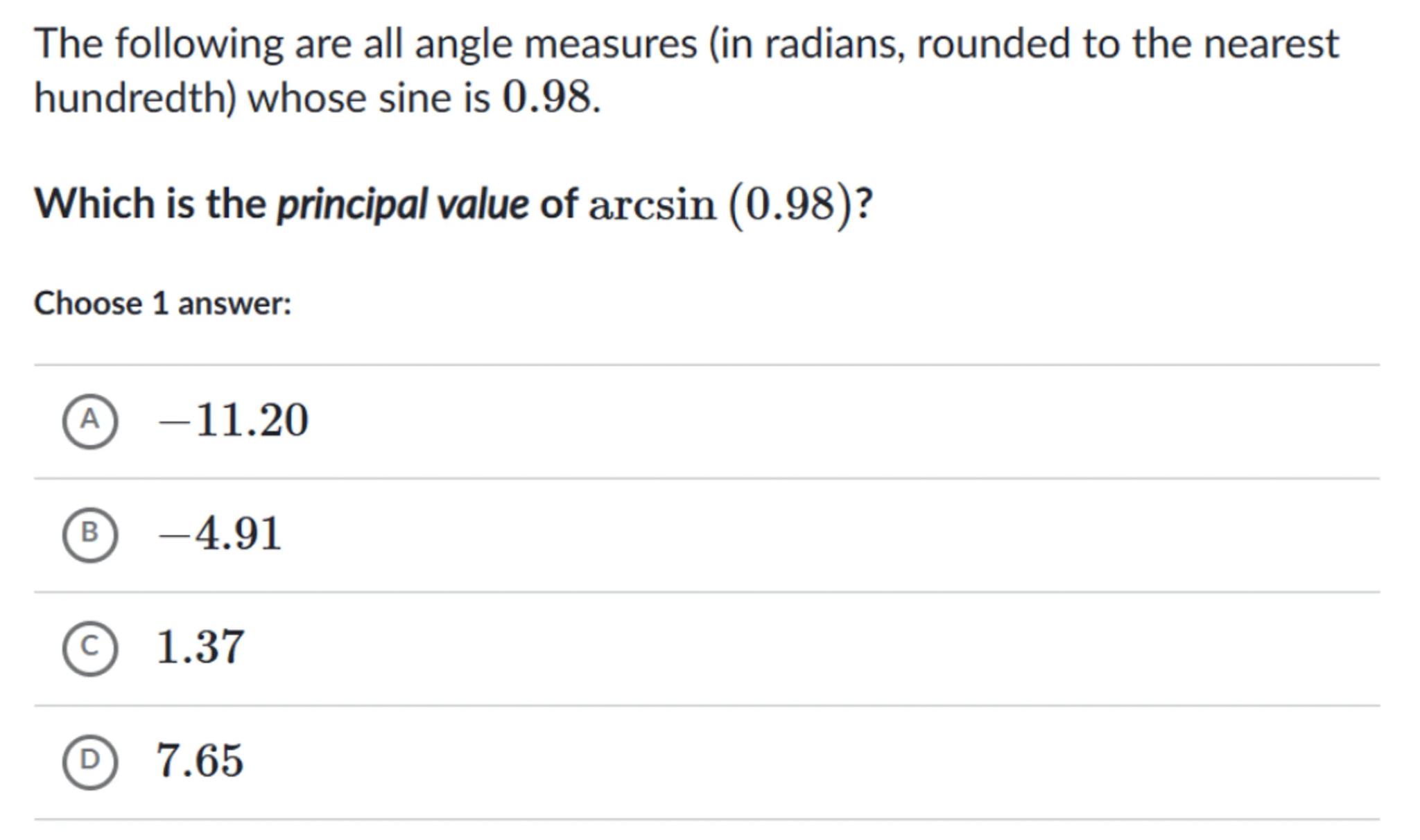Click "The following" at the paragraph start
The width and height of the screenshot is (1420, 840).
point(159,44)
